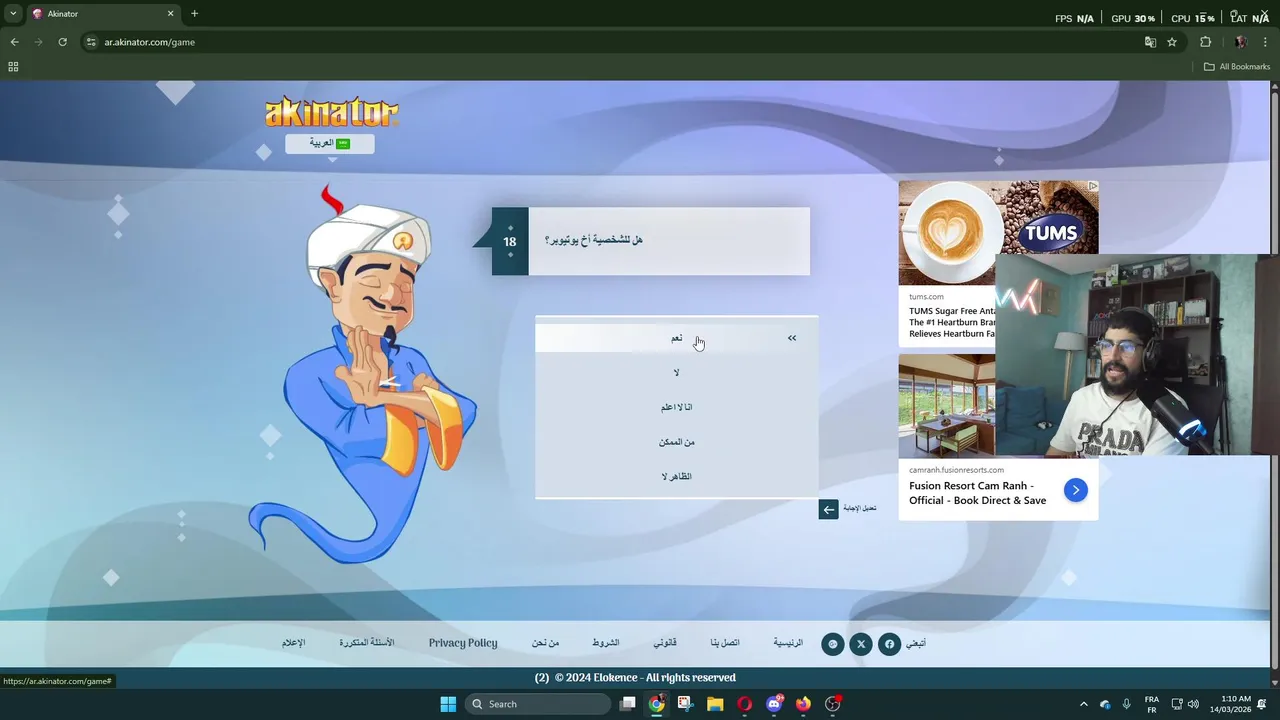The image size is (1280, 720).
Task: Click the Fusion Resort ad blue arrow
Action: [1075, 490]
